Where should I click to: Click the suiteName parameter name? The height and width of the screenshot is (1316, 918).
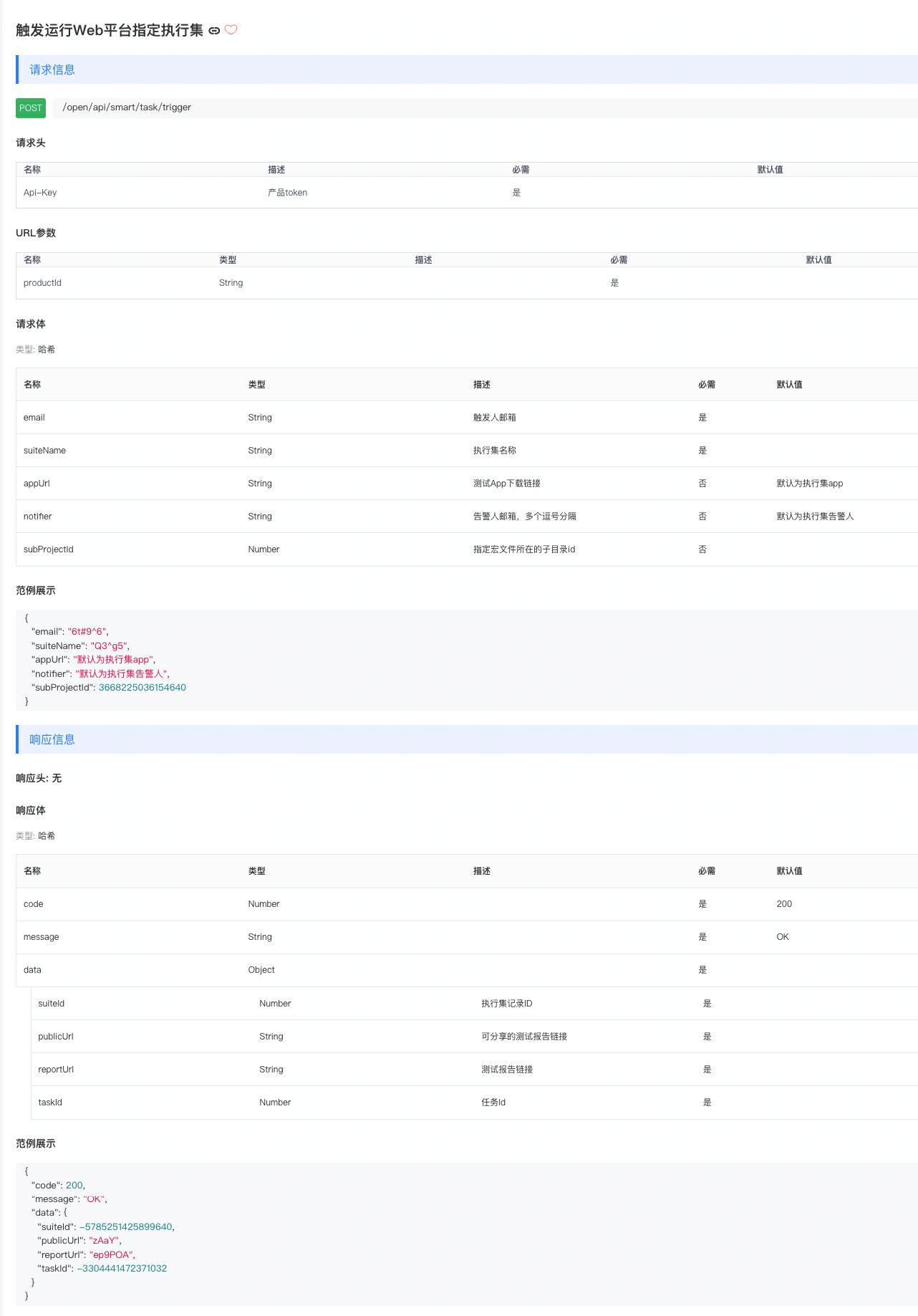click(44, 451)
